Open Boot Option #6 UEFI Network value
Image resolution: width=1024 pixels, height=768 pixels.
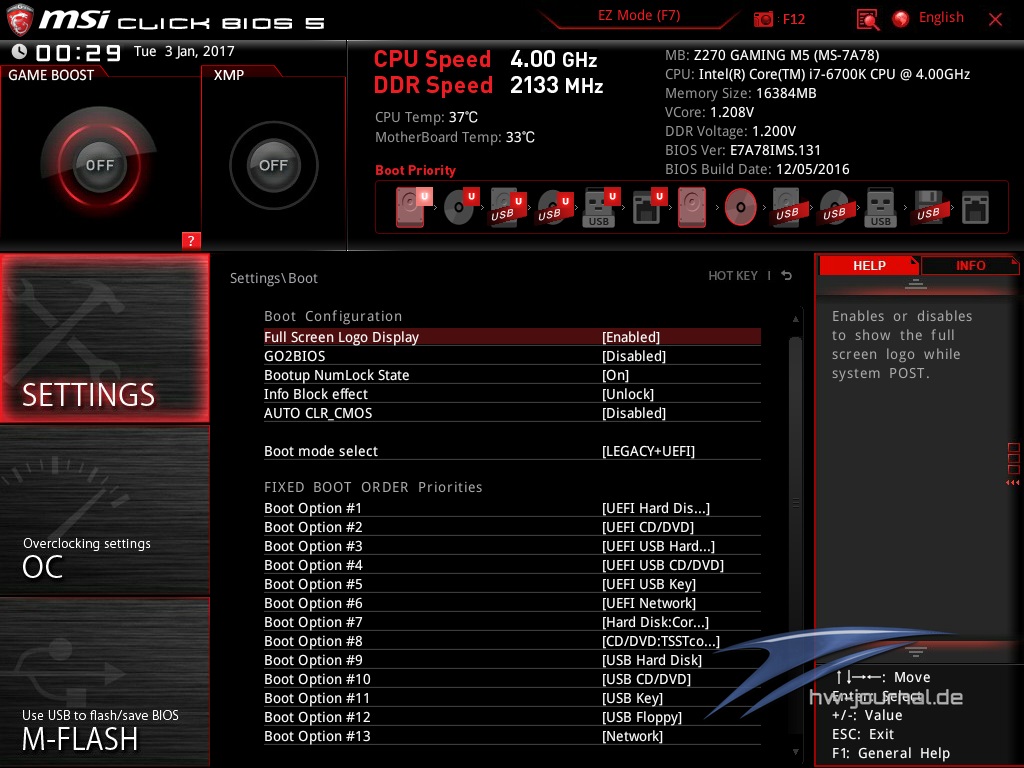(649, 602)
